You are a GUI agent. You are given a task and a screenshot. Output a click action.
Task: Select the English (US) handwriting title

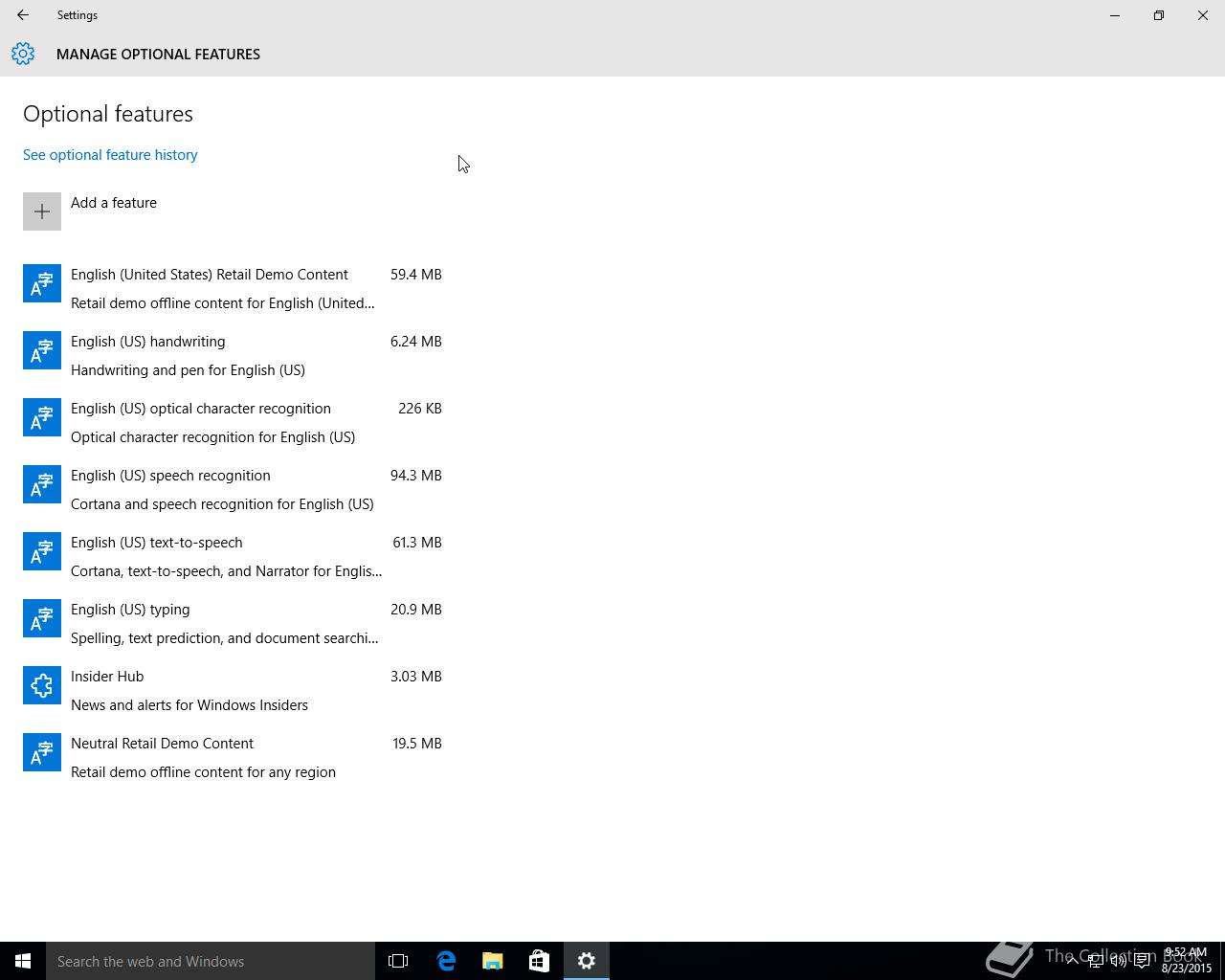[148, 342]
